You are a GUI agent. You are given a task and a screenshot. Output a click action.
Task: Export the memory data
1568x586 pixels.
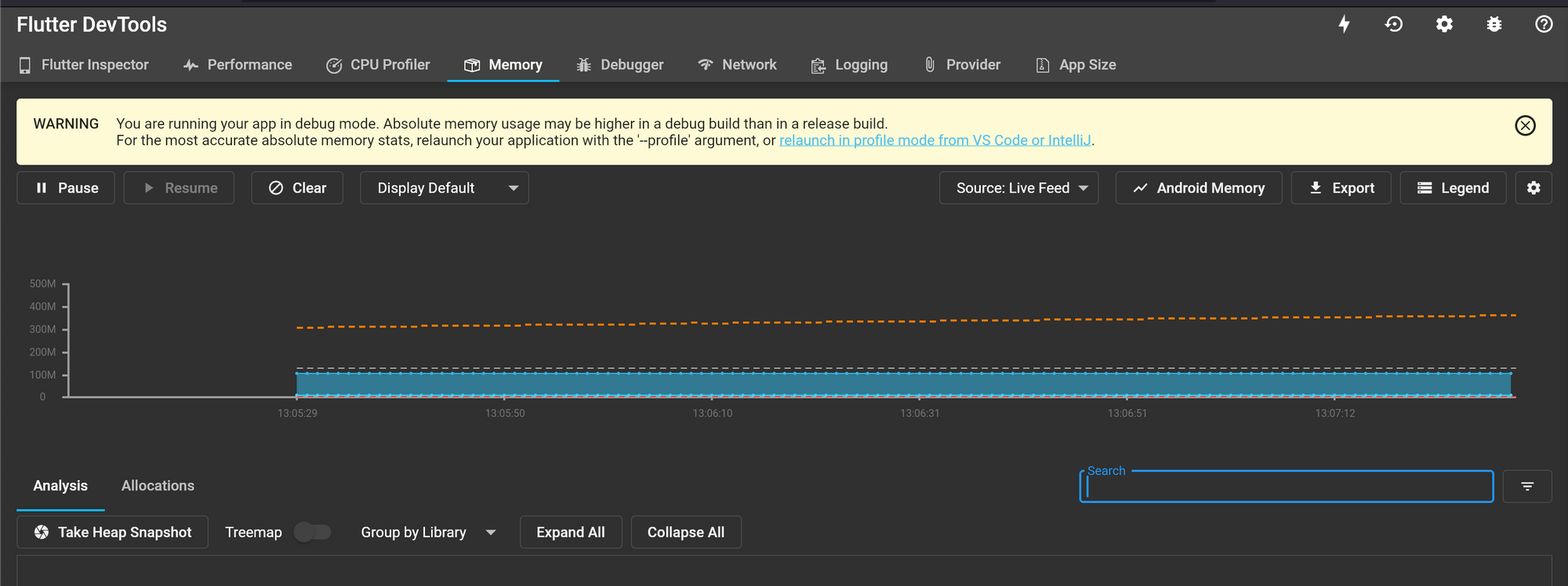pyautogui.click(x=1341, y=188)
